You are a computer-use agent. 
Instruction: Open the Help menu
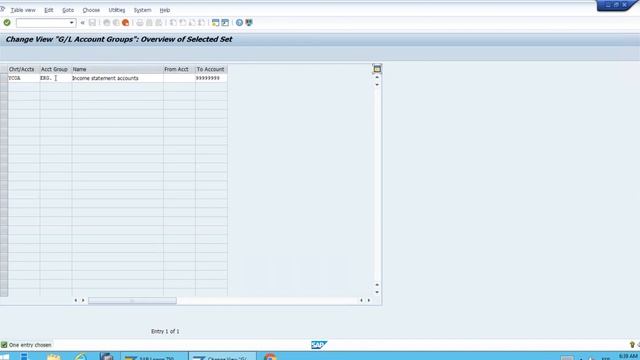click(x=165, y=10)
